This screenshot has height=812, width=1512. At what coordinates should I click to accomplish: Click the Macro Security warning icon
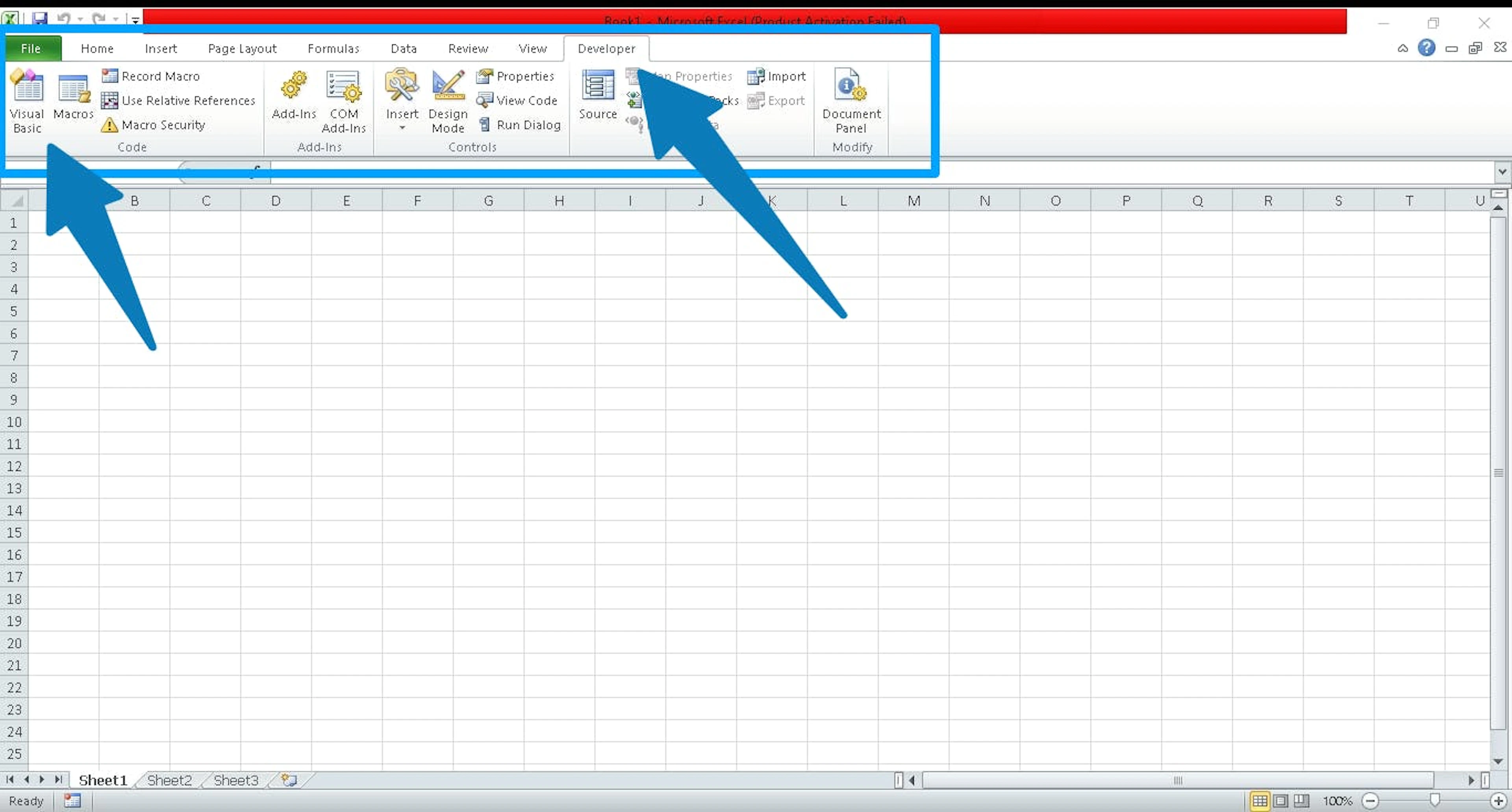109,125
